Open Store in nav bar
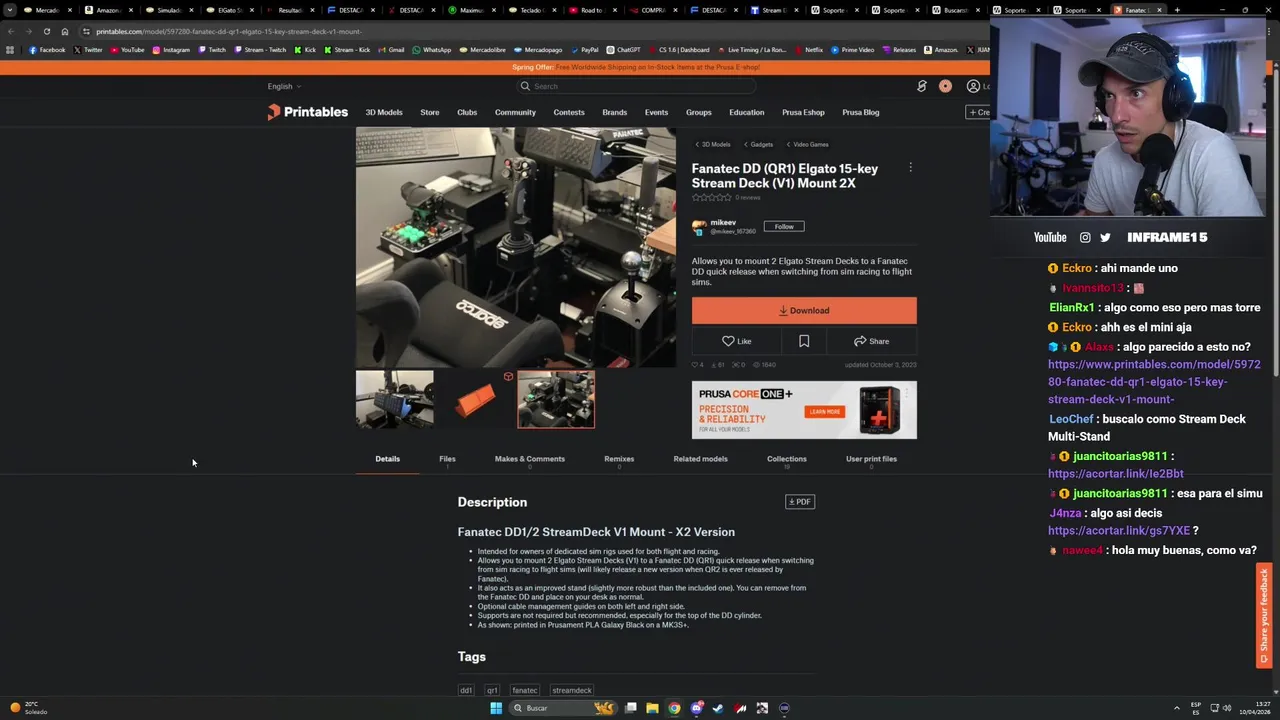This screenshot has width=1280, height=720. [430, 112]
